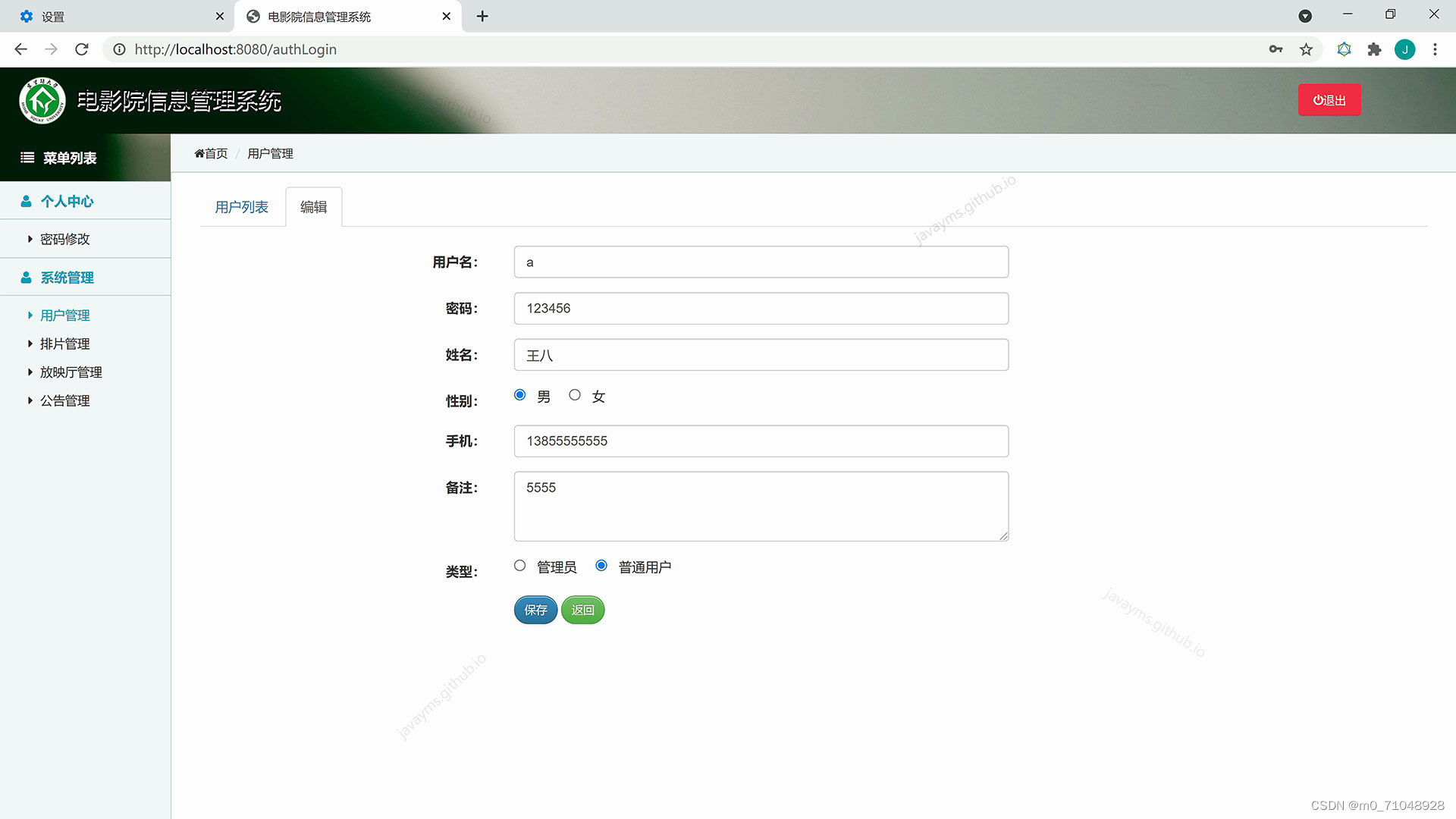Click the 系统管理 user icon
Viewport: 1456px width, 819px height.
[x=26, y=278]
